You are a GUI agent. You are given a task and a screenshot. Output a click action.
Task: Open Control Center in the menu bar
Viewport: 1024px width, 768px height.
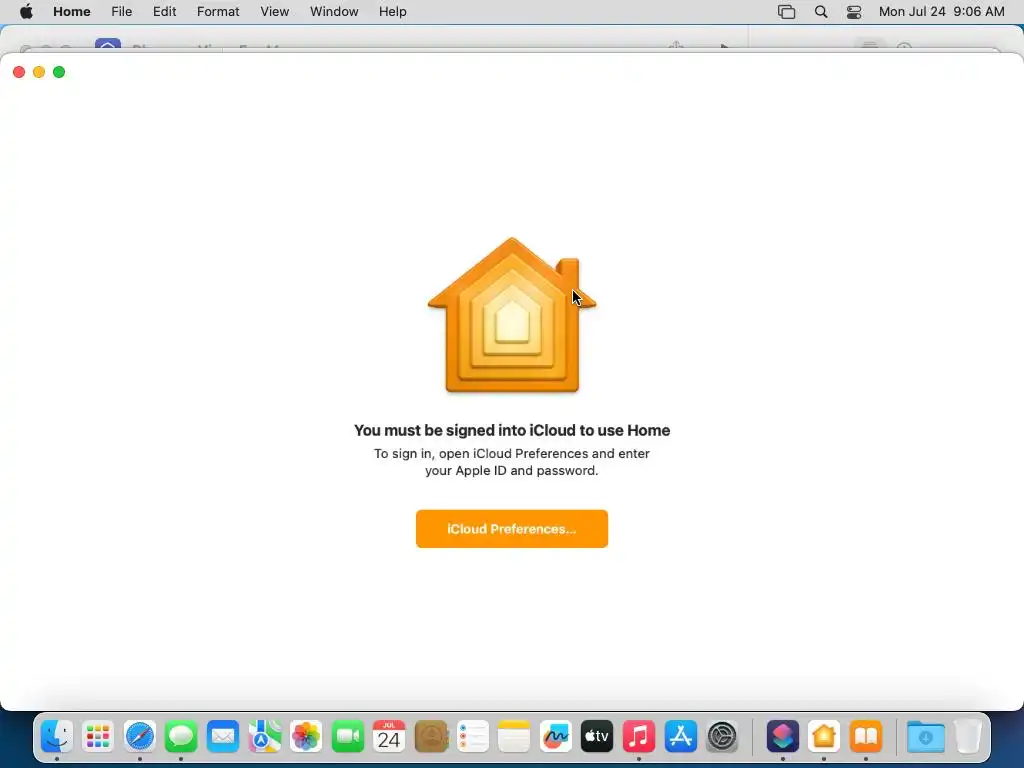[854, 12]
